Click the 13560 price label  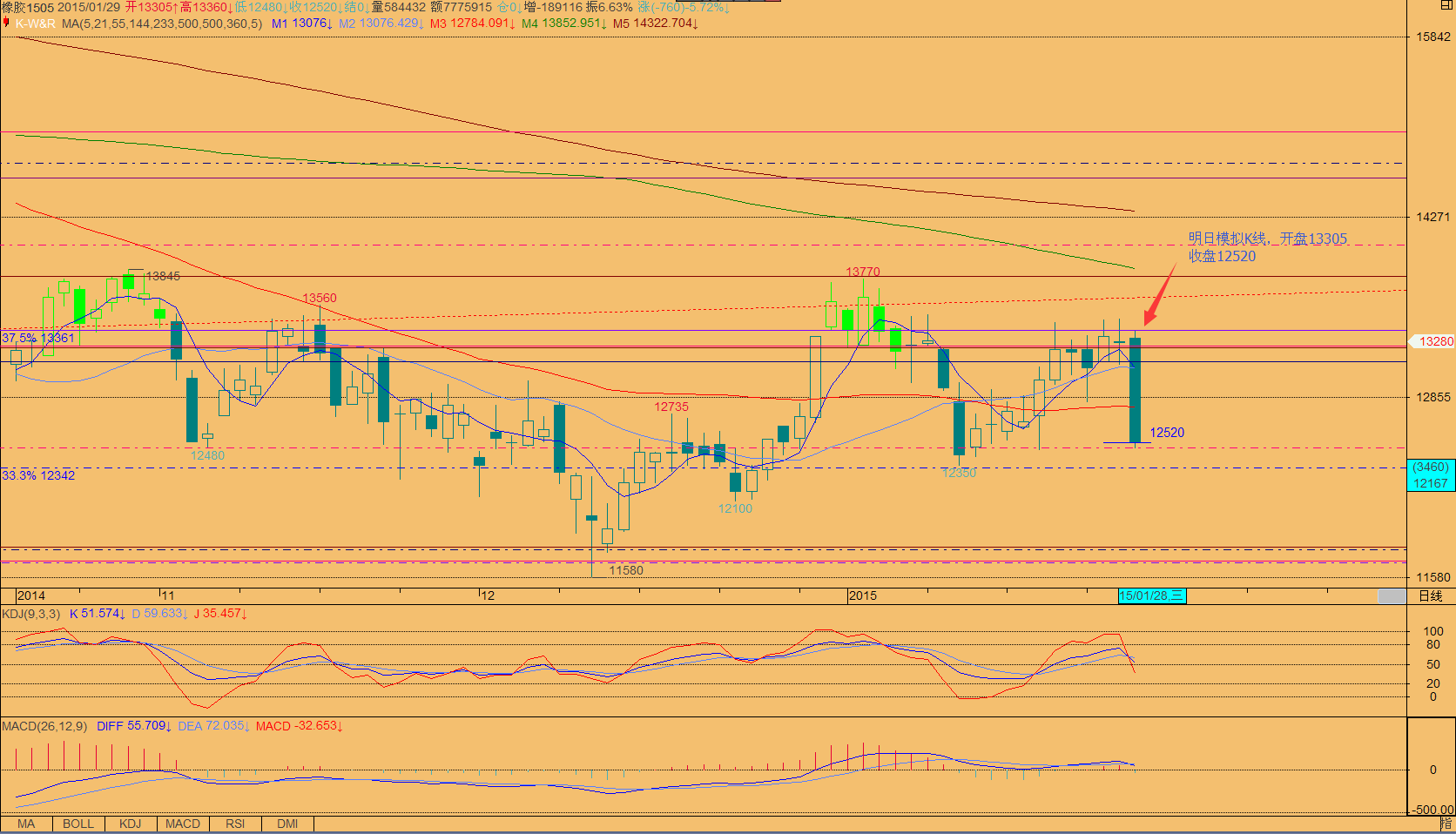320,298
